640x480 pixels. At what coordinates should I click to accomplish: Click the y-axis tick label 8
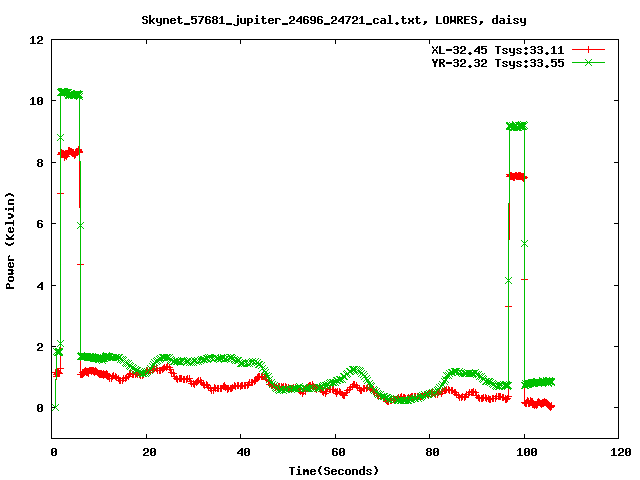pos(40,162)
